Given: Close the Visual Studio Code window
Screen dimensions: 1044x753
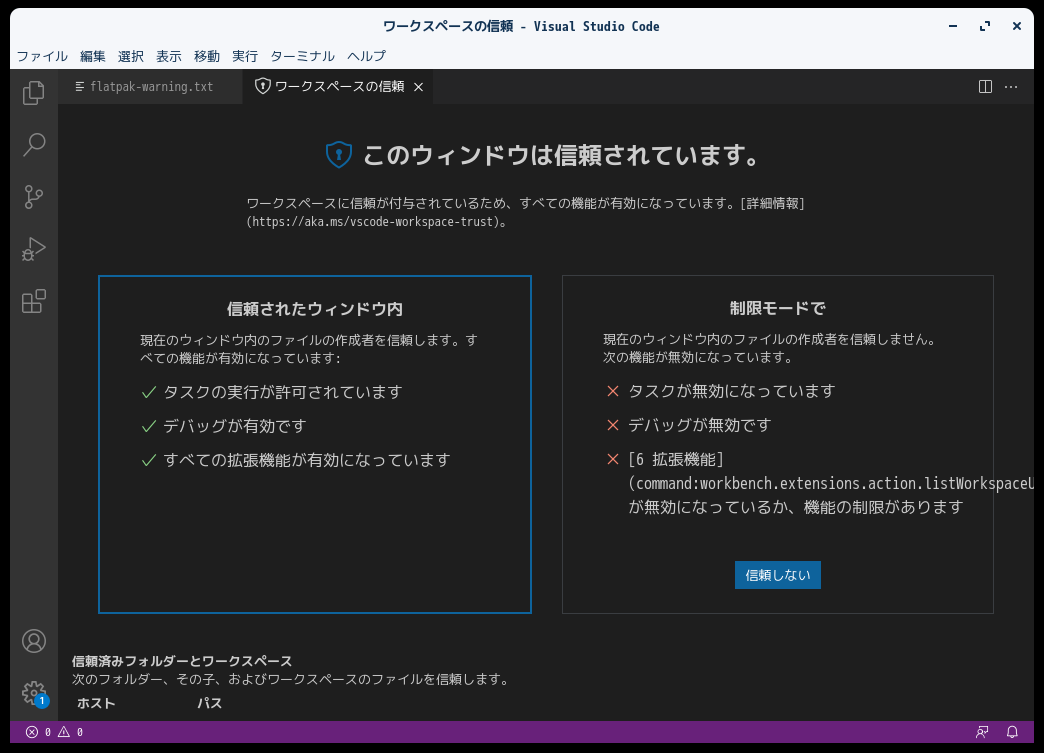Looking at the screenshot, I should pyautogui.click(x=1017, y=26).
